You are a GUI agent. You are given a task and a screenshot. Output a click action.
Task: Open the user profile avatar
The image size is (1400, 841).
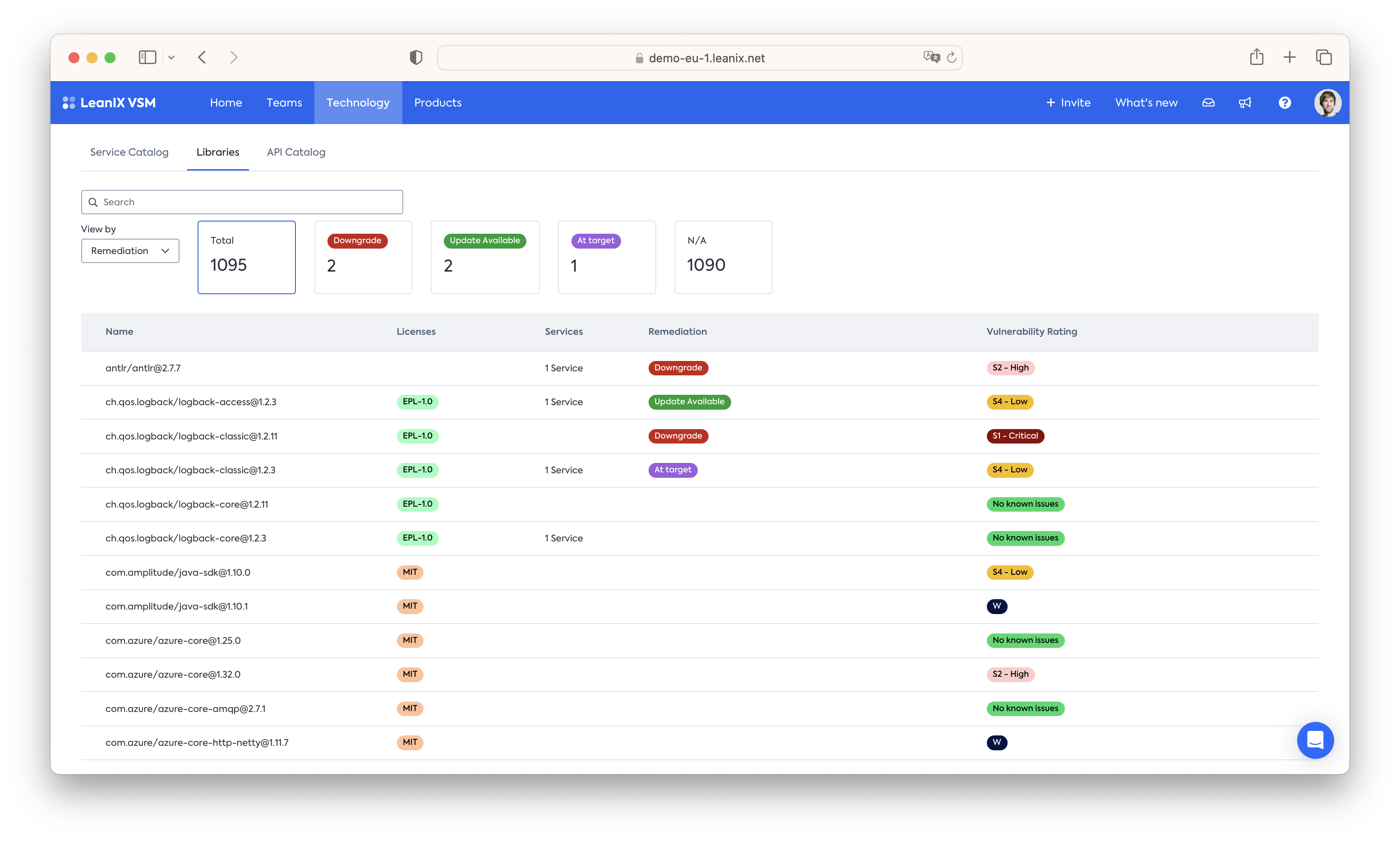(1327, 102)
